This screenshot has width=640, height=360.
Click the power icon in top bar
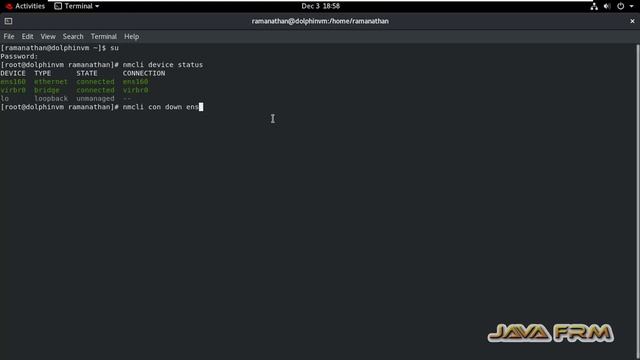point(620,6)
